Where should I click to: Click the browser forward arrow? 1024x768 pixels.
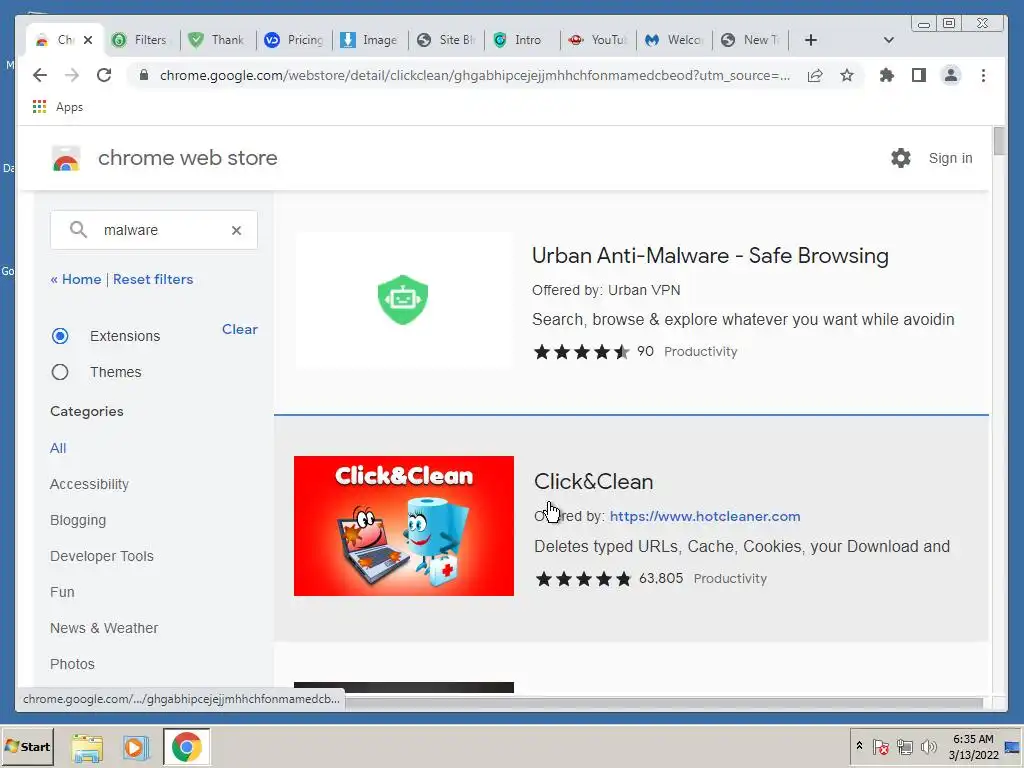click(x=72, y=75)
